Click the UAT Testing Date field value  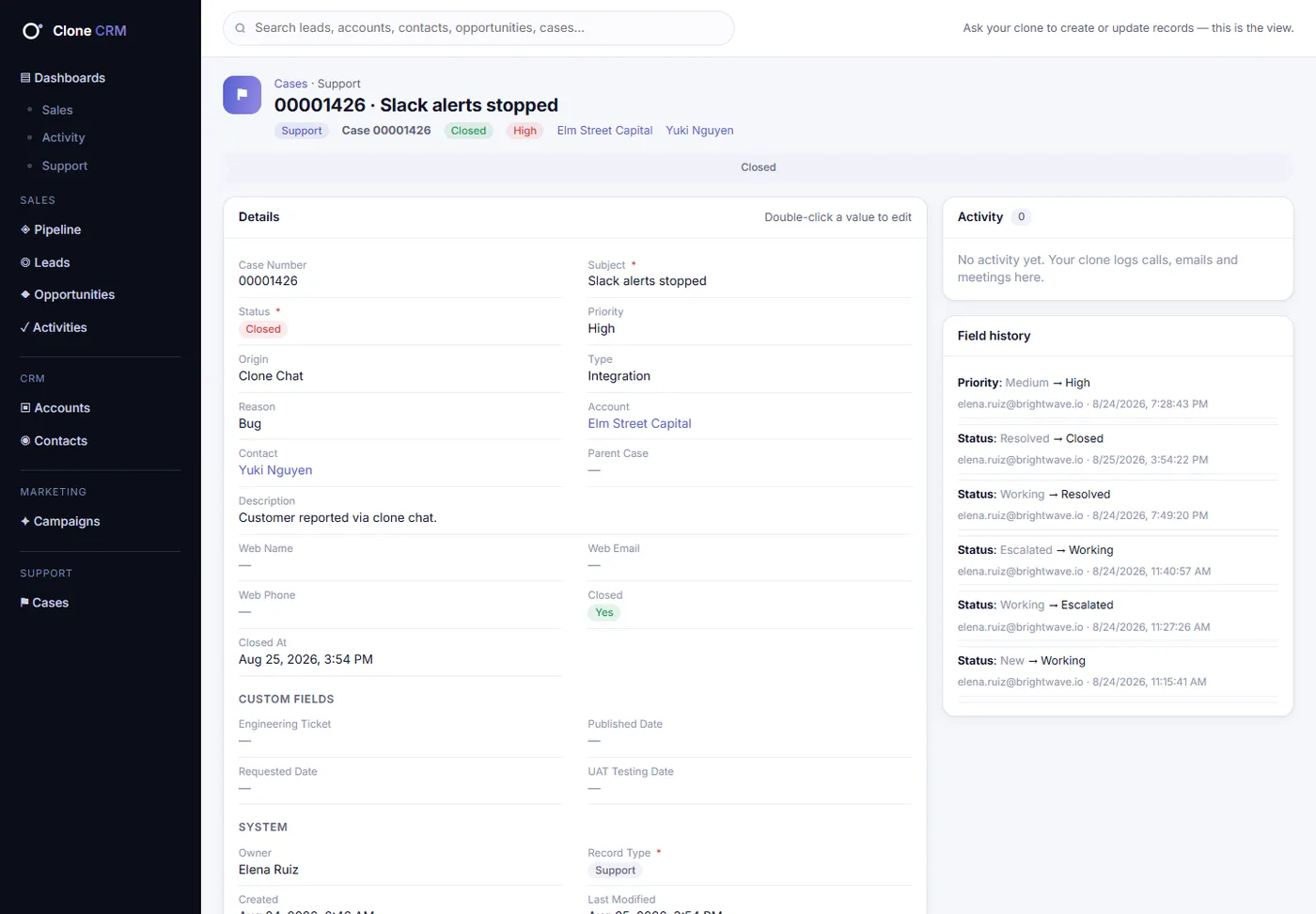[594, 788]
